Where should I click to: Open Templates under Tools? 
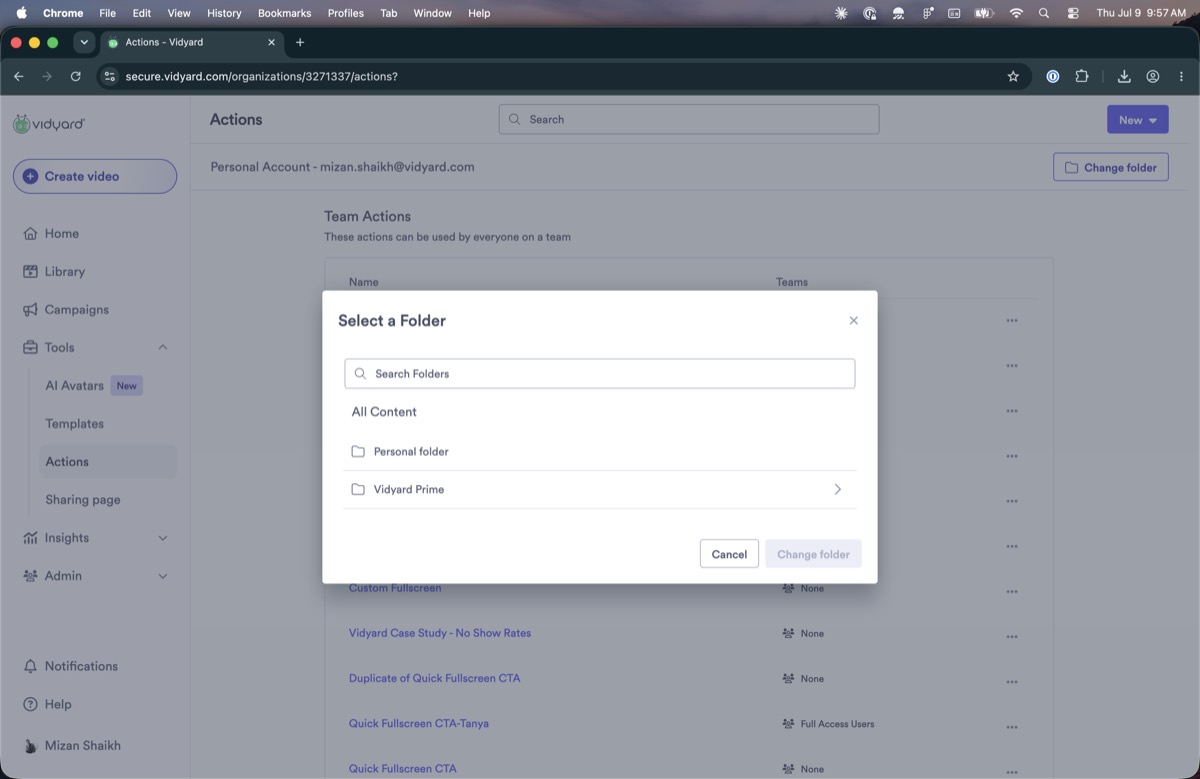[x=74, y=423]
